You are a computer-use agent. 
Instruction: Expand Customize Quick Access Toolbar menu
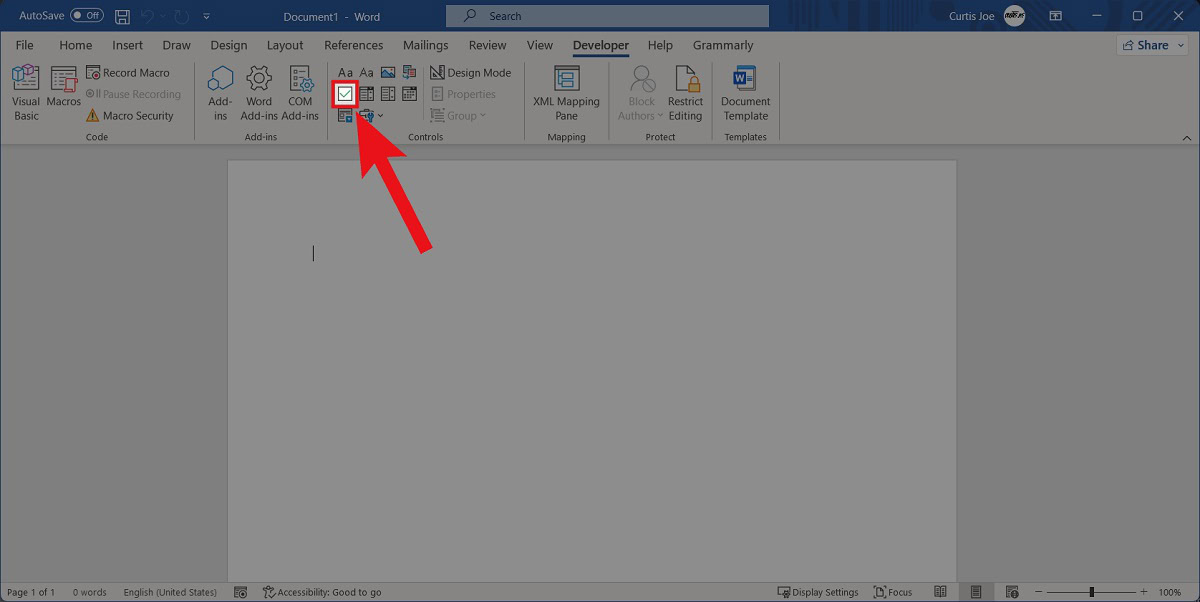click(206, 16)
